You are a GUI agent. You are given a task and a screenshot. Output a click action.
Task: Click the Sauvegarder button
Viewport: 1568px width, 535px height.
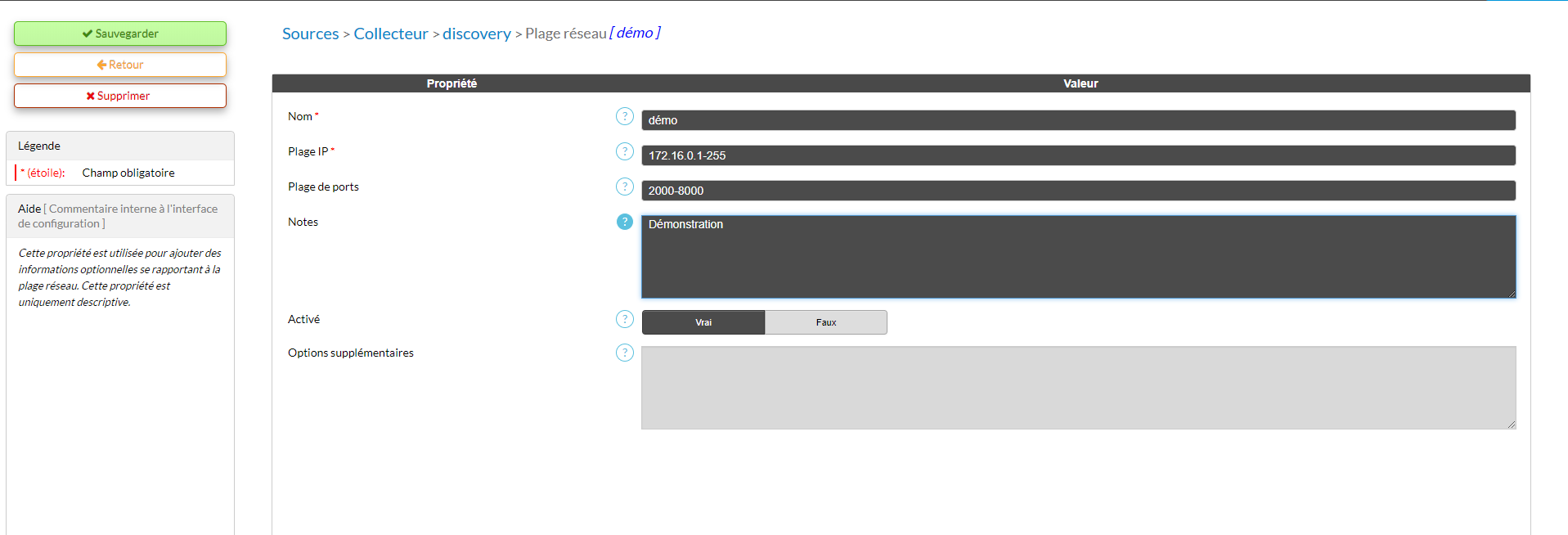coord(120,34)
